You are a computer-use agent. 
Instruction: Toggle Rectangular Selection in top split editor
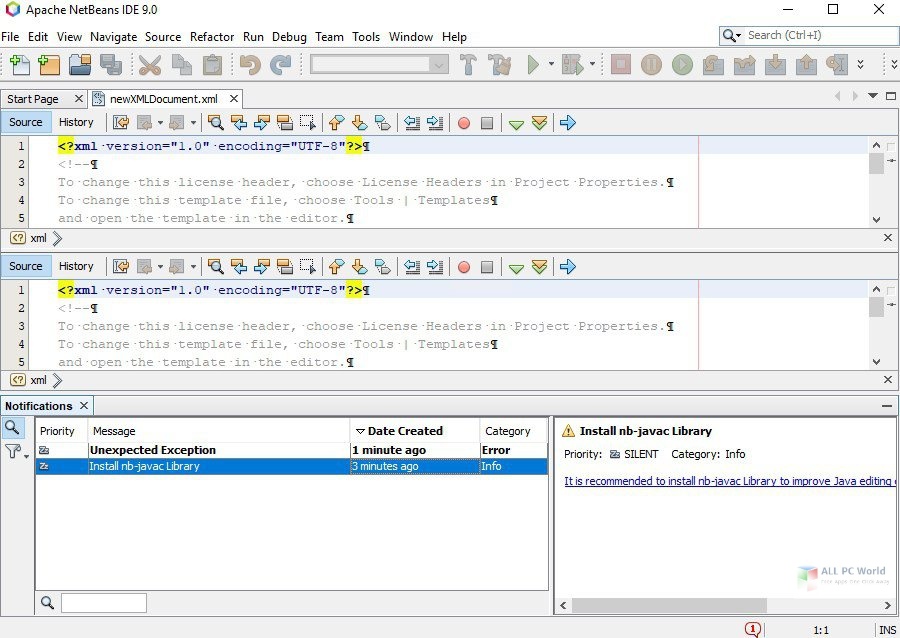308,122
